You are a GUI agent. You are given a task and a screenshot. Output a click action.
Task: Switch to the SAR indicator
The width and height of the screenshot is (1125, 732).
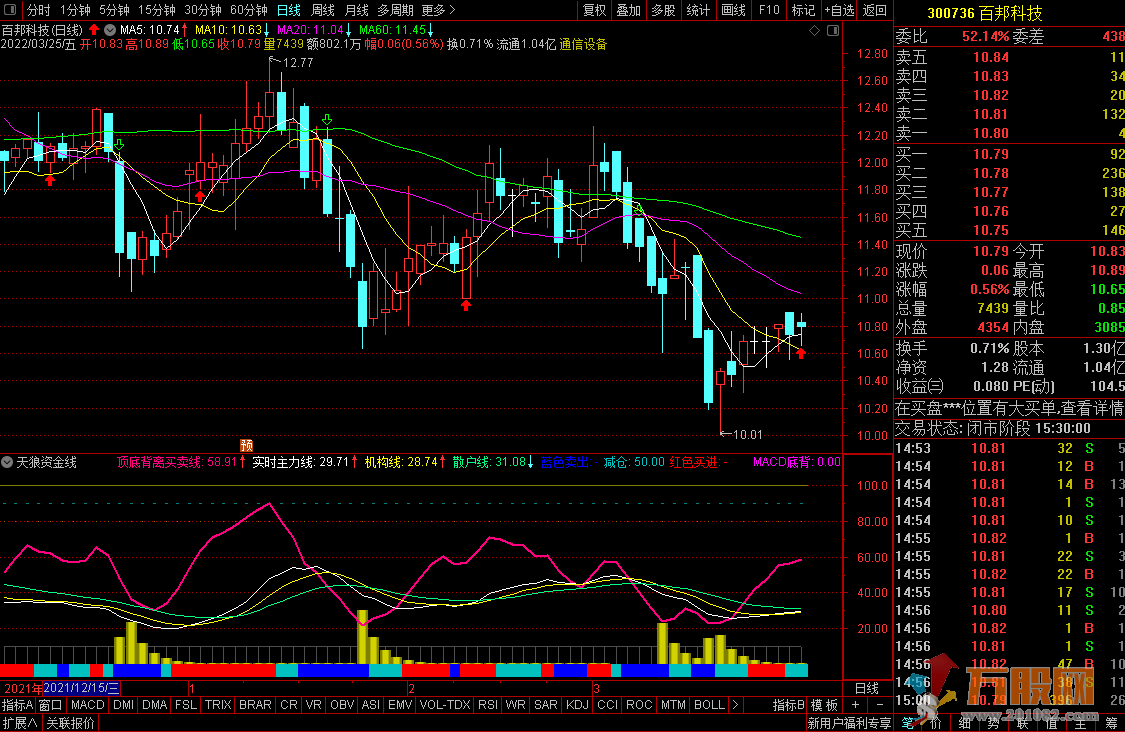point(546,705)
